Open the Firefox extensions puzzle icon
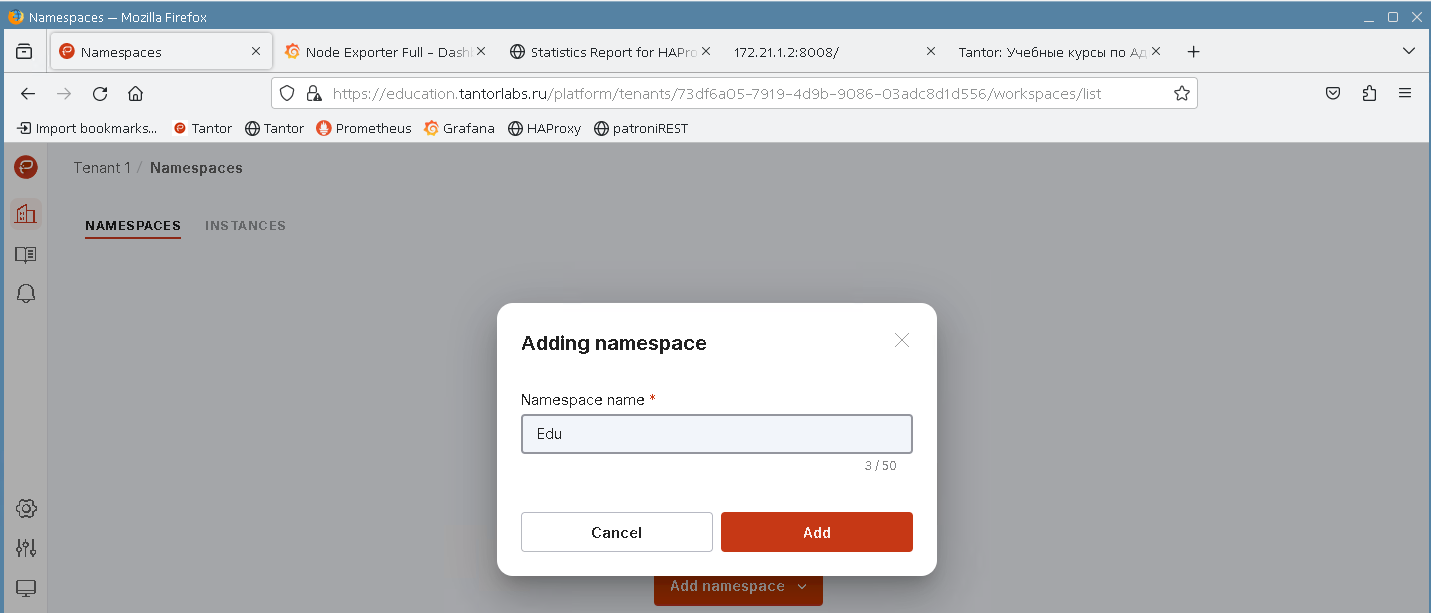Image resolution: width=1431 pixels, height=613 pixels. [x=1369, y=94]
